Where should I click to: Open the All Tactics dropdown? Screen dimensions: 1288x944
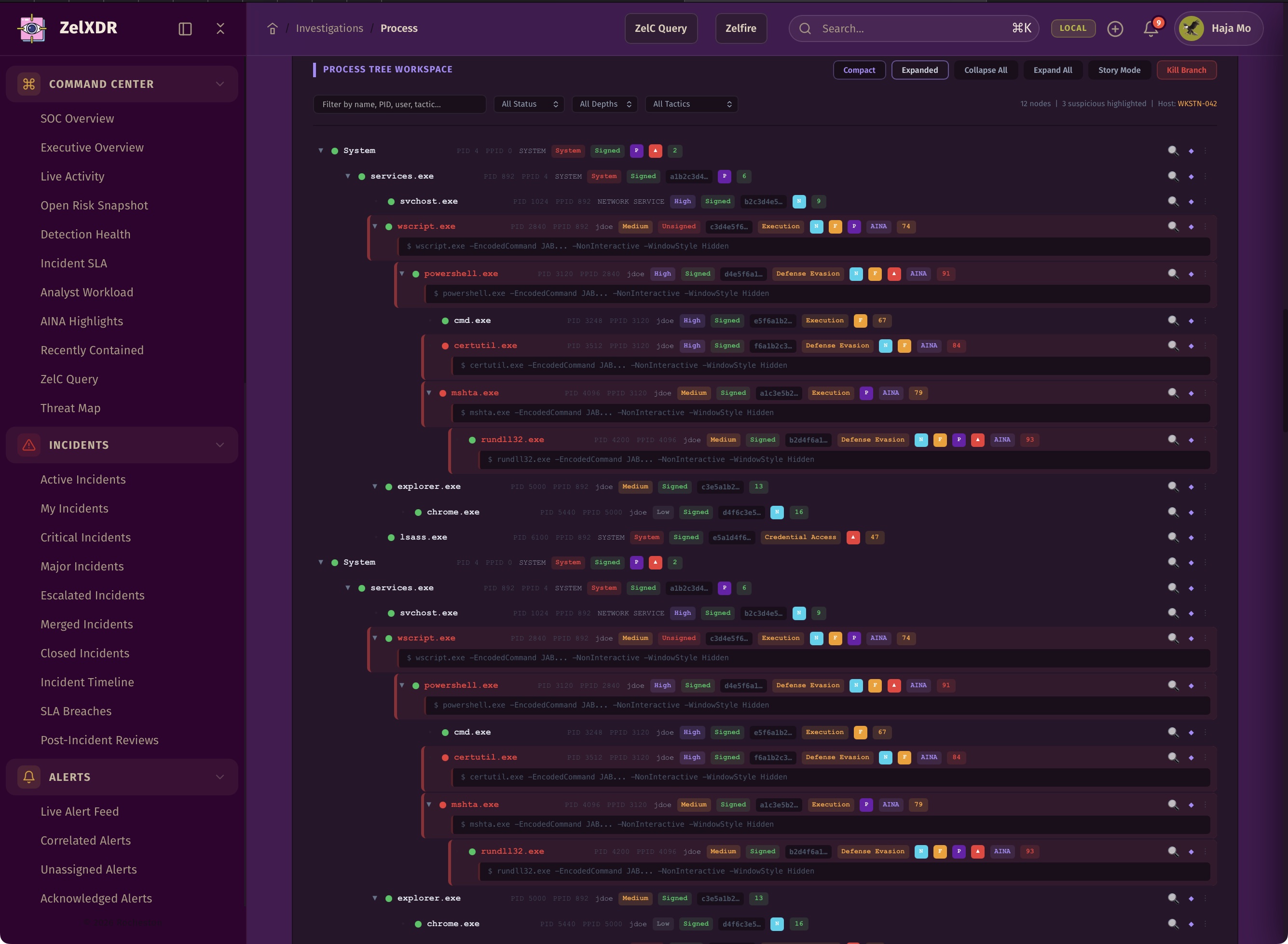pos(691,104)
